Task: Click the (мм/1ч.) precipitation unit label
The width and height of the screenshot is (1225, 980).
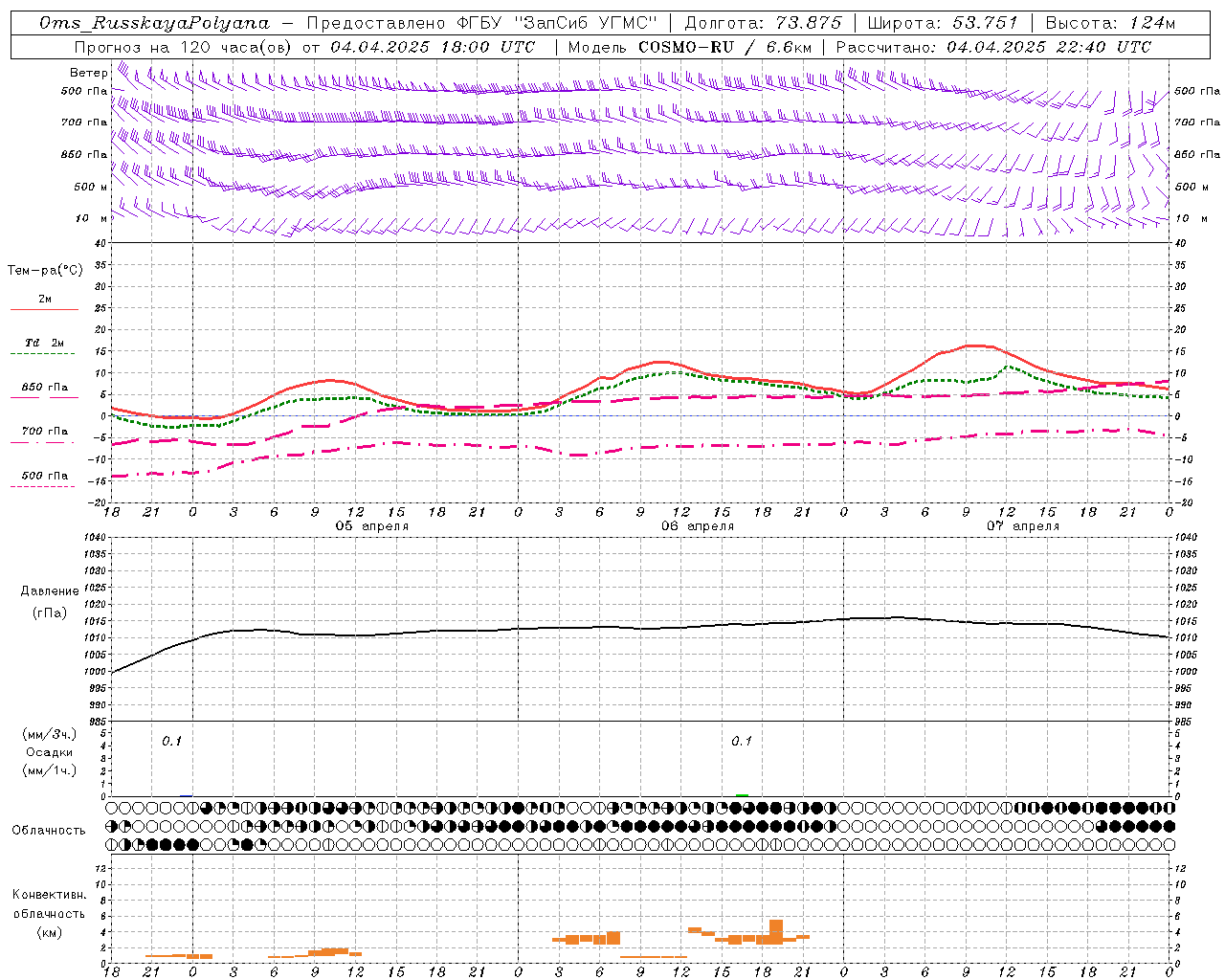Action: tap(50, 770)
